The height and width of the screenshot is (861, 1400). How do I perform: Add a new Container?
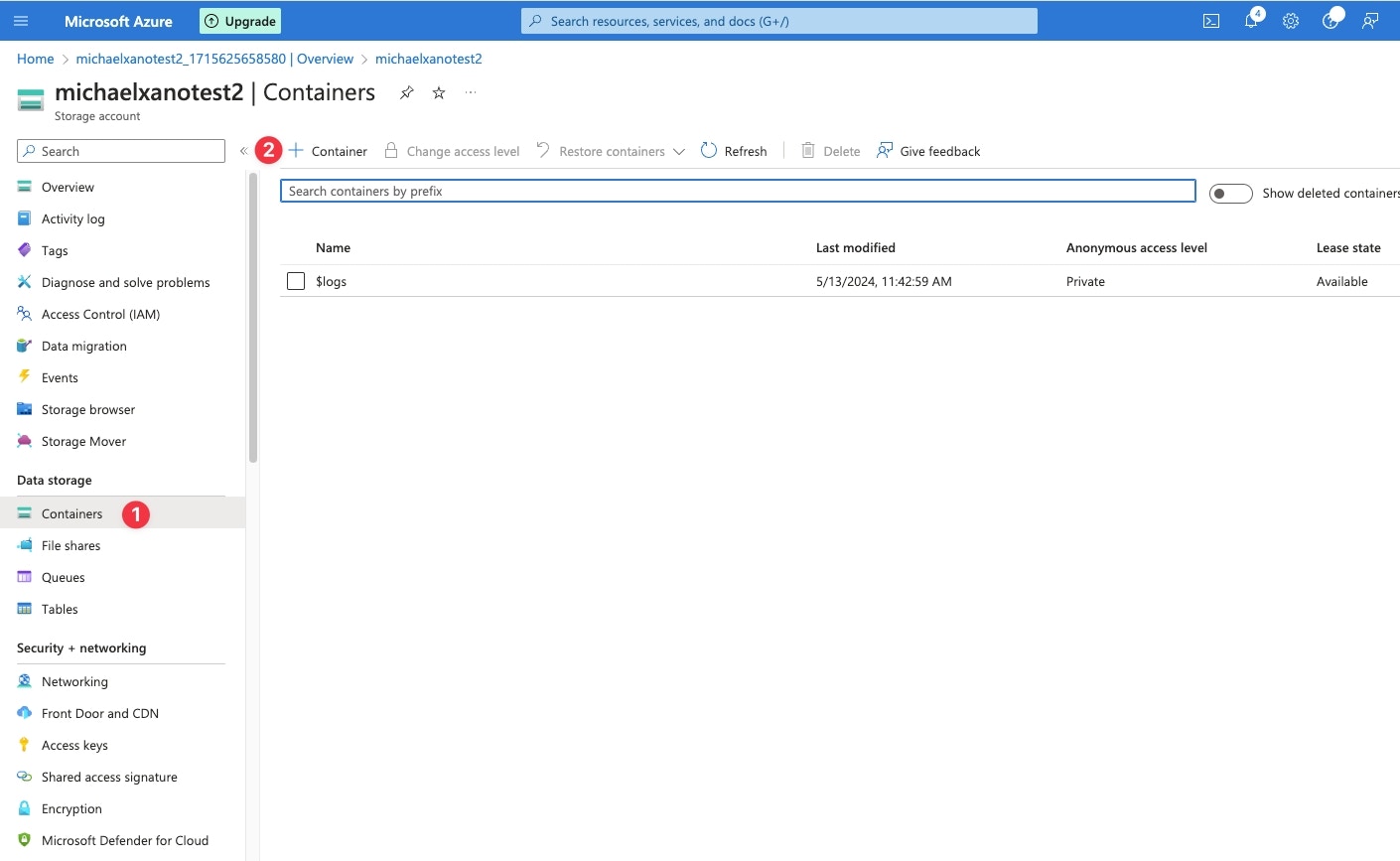[328, 151]
